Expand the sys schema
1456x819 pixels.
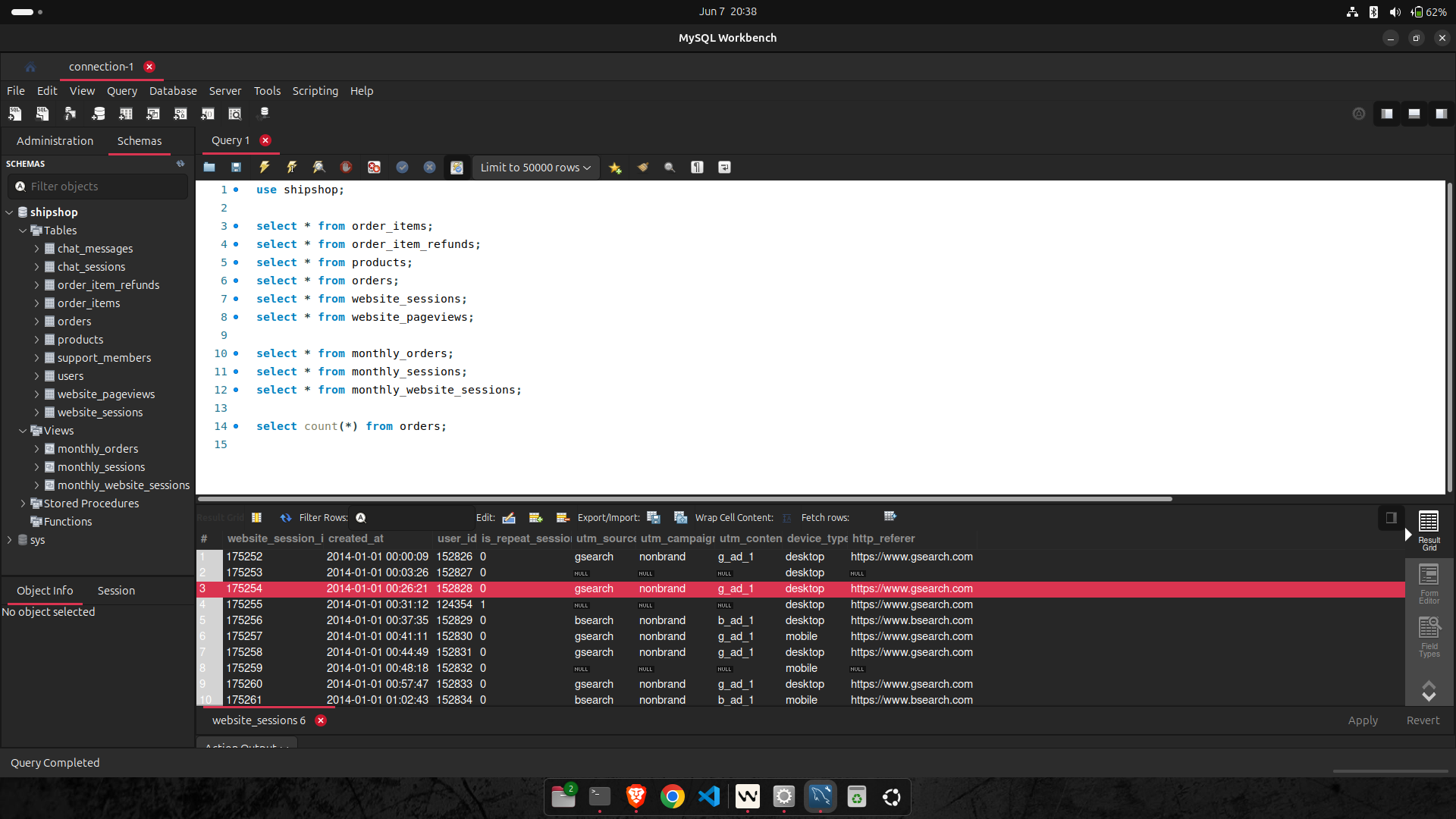pos(9,540)
